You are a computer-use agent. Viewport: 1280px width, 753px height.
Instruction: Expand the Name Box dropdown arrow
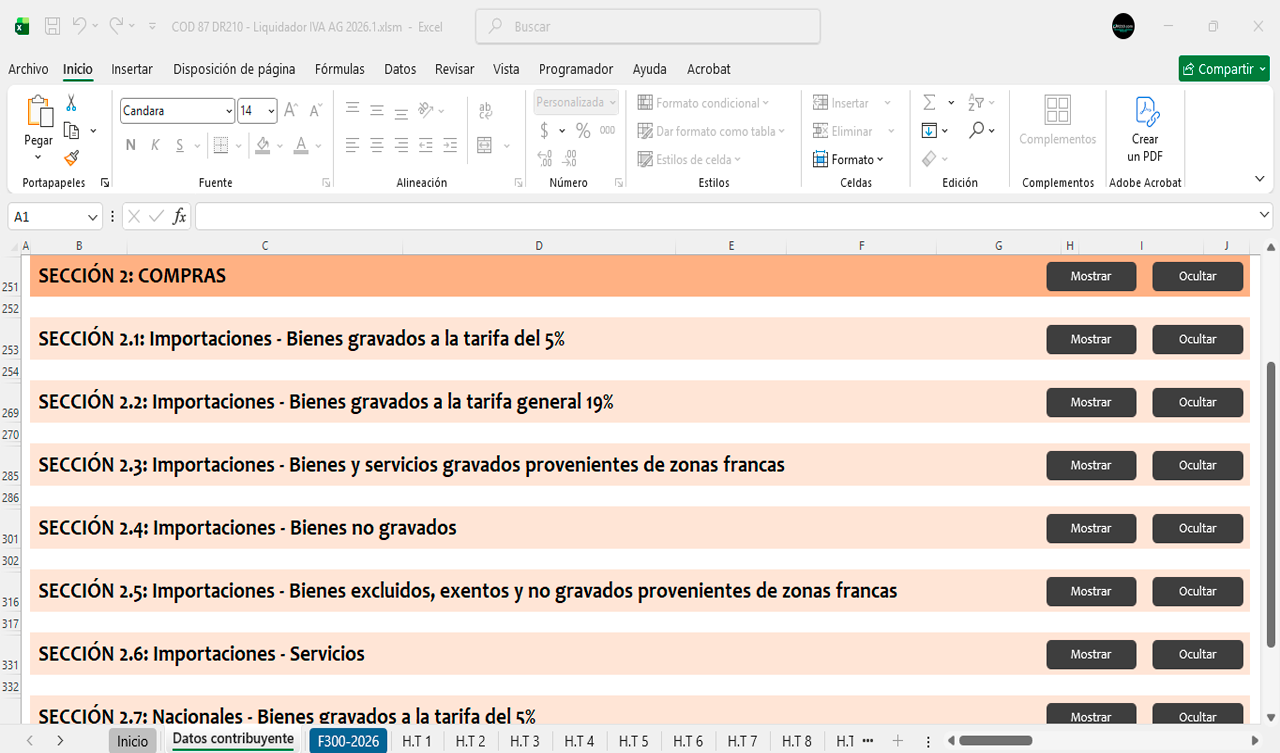(93, 217)
